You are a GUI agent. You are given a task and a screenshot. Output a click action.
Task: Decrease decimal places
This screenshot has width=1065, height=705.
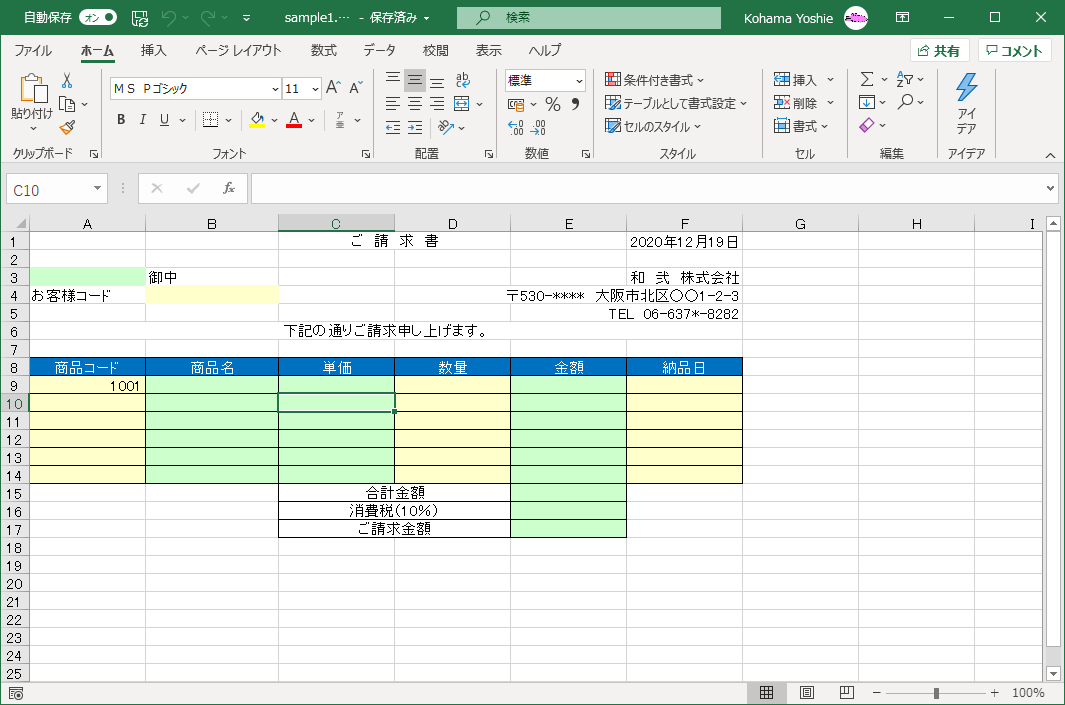pos(538,127)
